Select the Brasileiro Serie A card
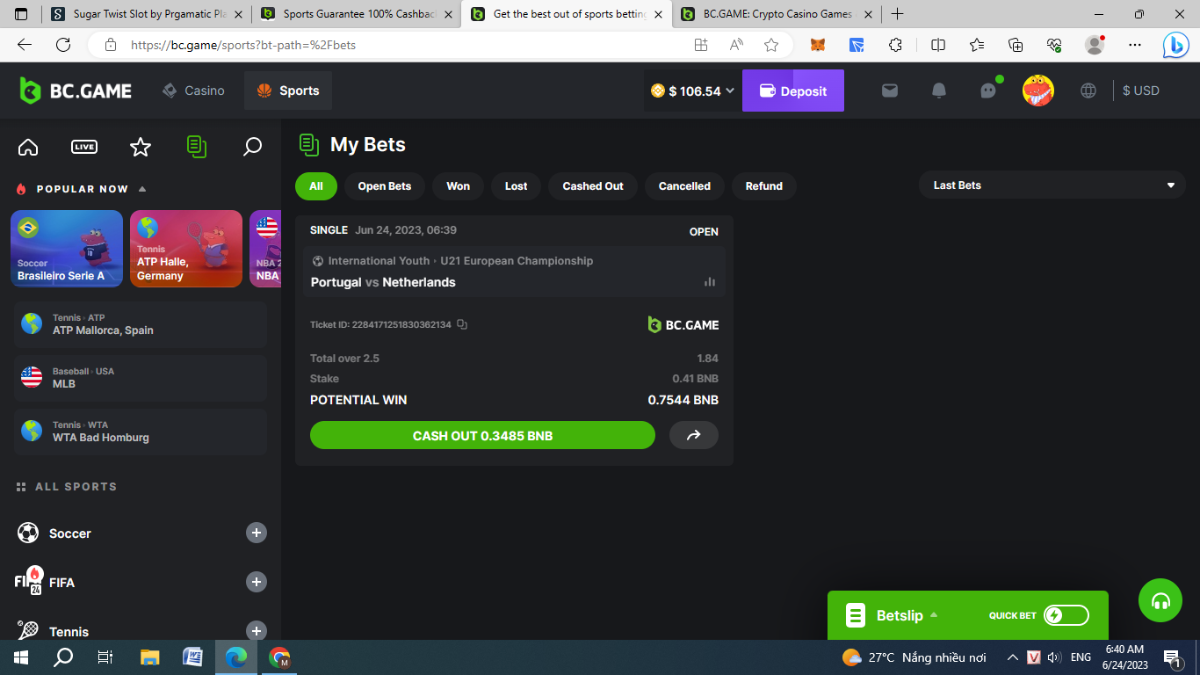Screen dimensions: 1200x675 click(x=66, y=249)
